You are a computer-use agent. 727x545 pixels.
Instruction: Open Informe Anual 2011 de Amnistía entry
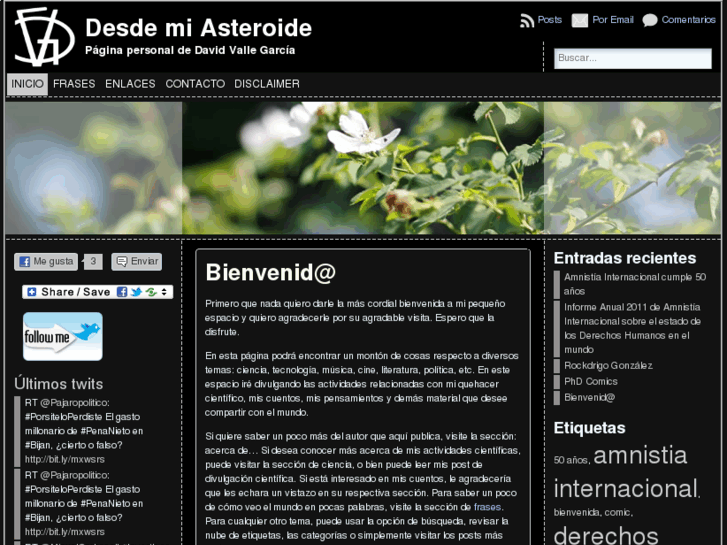pyautogui.click(x=632, y=328)
